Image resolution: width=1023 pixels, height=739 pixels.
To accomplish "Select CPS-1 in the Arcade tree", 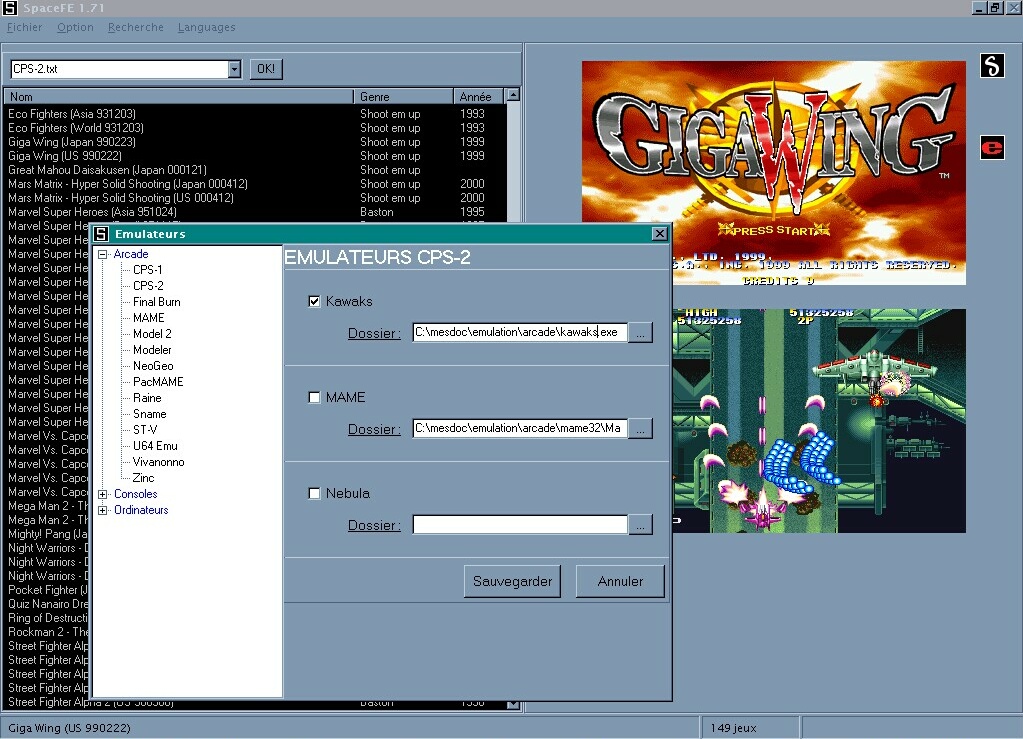I will click(x=148, y=270).
